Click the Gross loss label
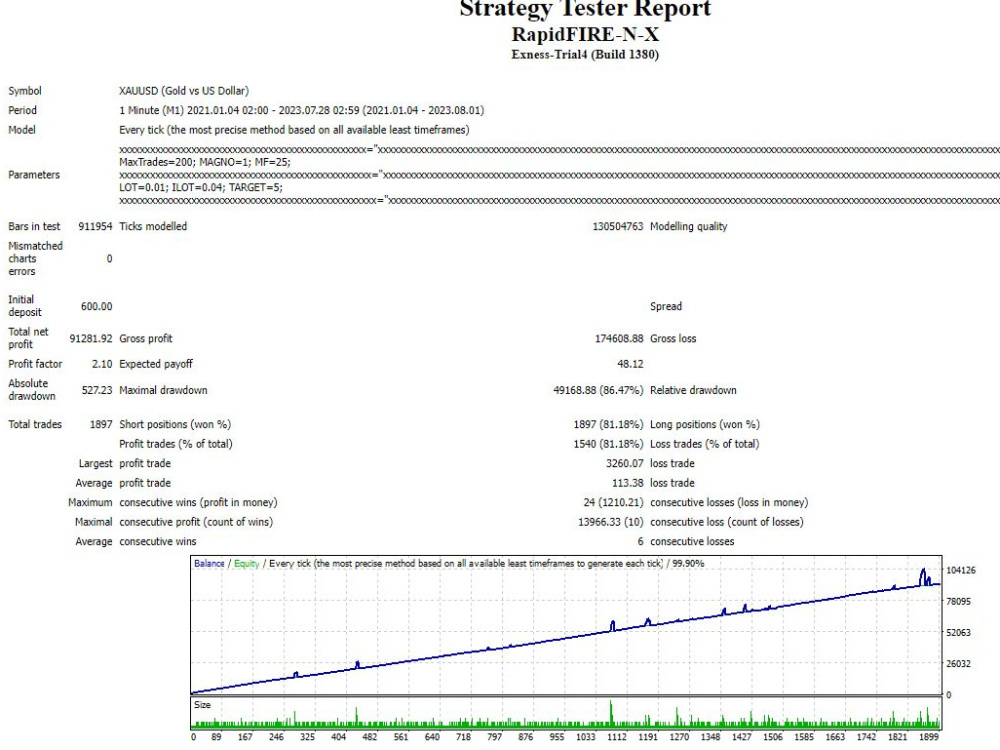 (x=673, y=339)
